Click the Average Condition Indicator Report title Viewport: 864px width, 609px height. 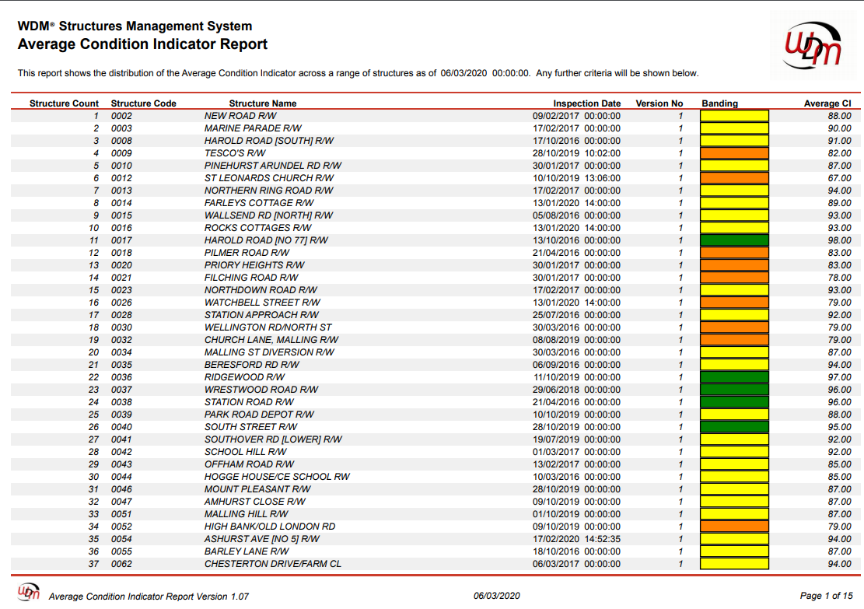143,45
